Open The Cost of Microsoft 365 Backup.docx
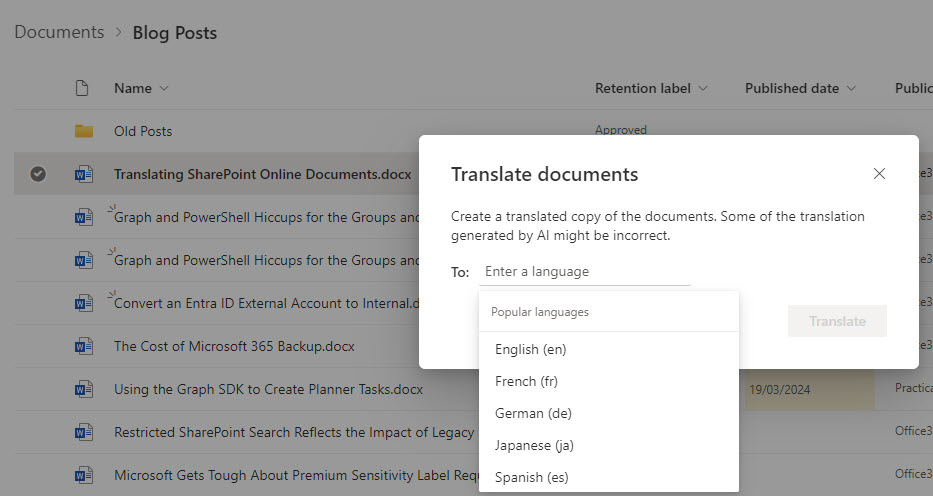 click(x=234, y=347)
